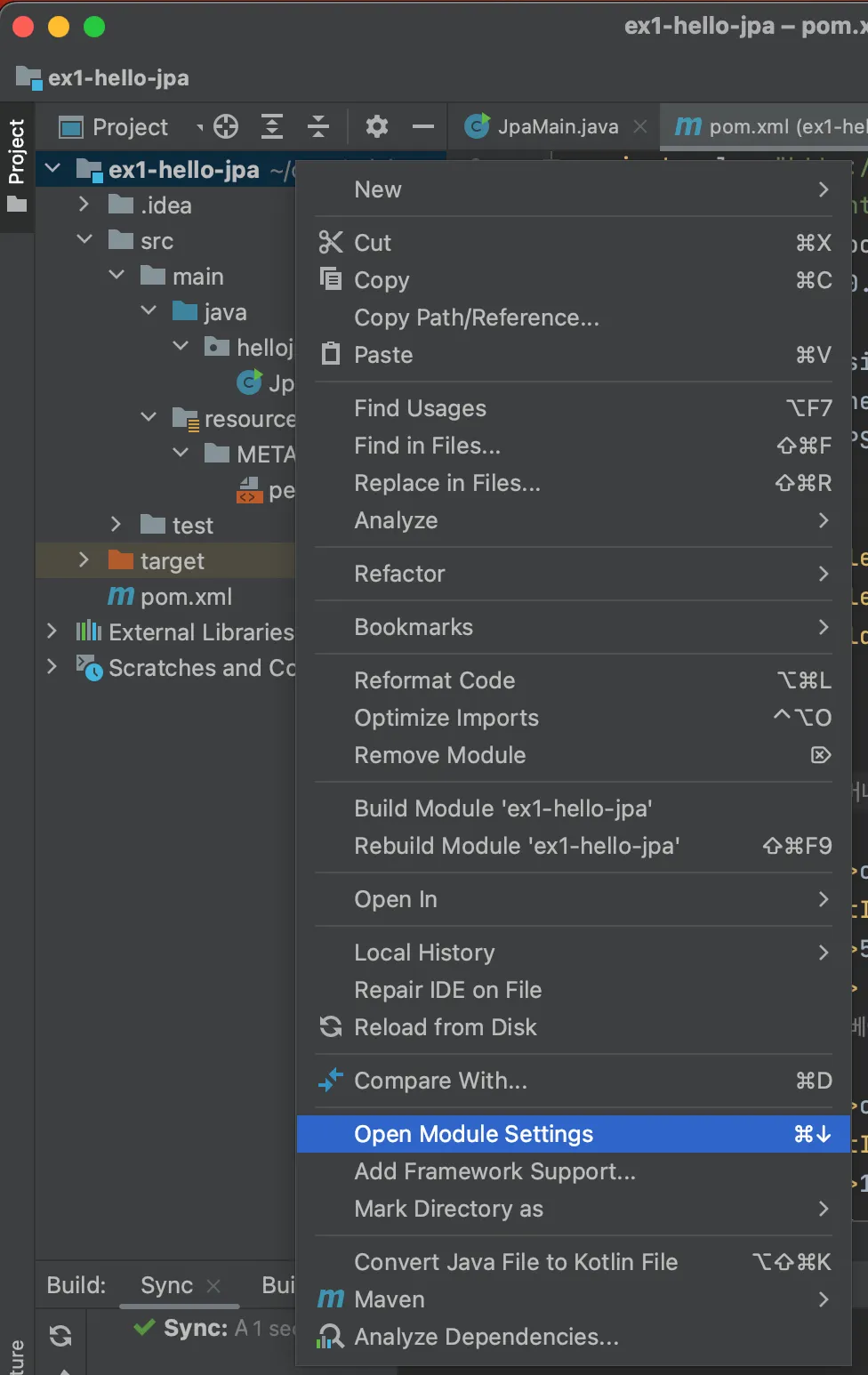The height and width of the screenshot is (1375, 868).
Task: Hide the Project tool window
Action: 423,127
